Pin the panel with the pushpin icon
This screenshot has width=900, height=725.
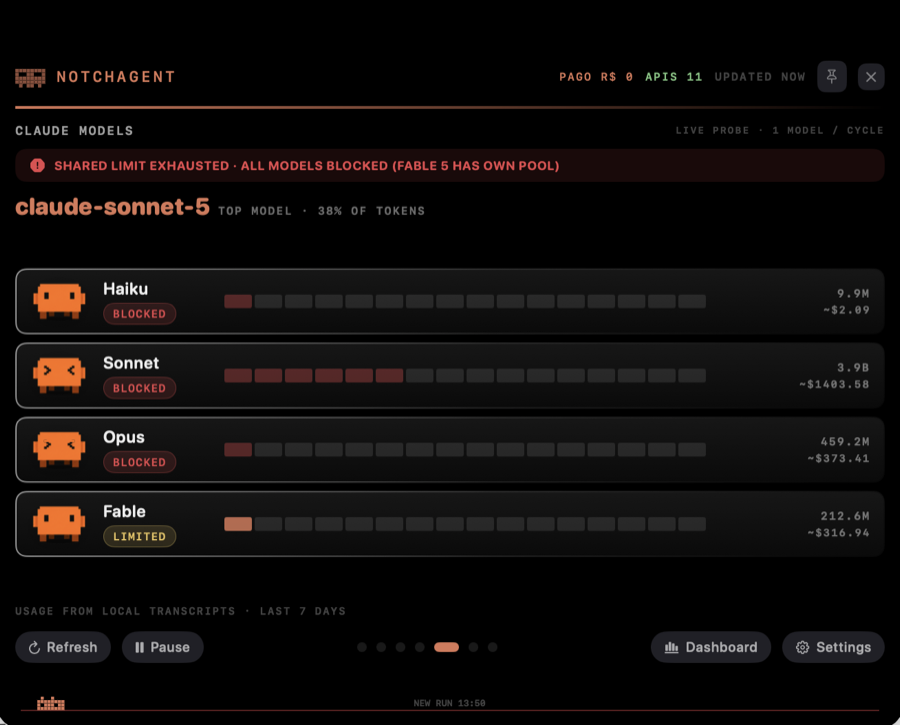[x=832, y=76]
